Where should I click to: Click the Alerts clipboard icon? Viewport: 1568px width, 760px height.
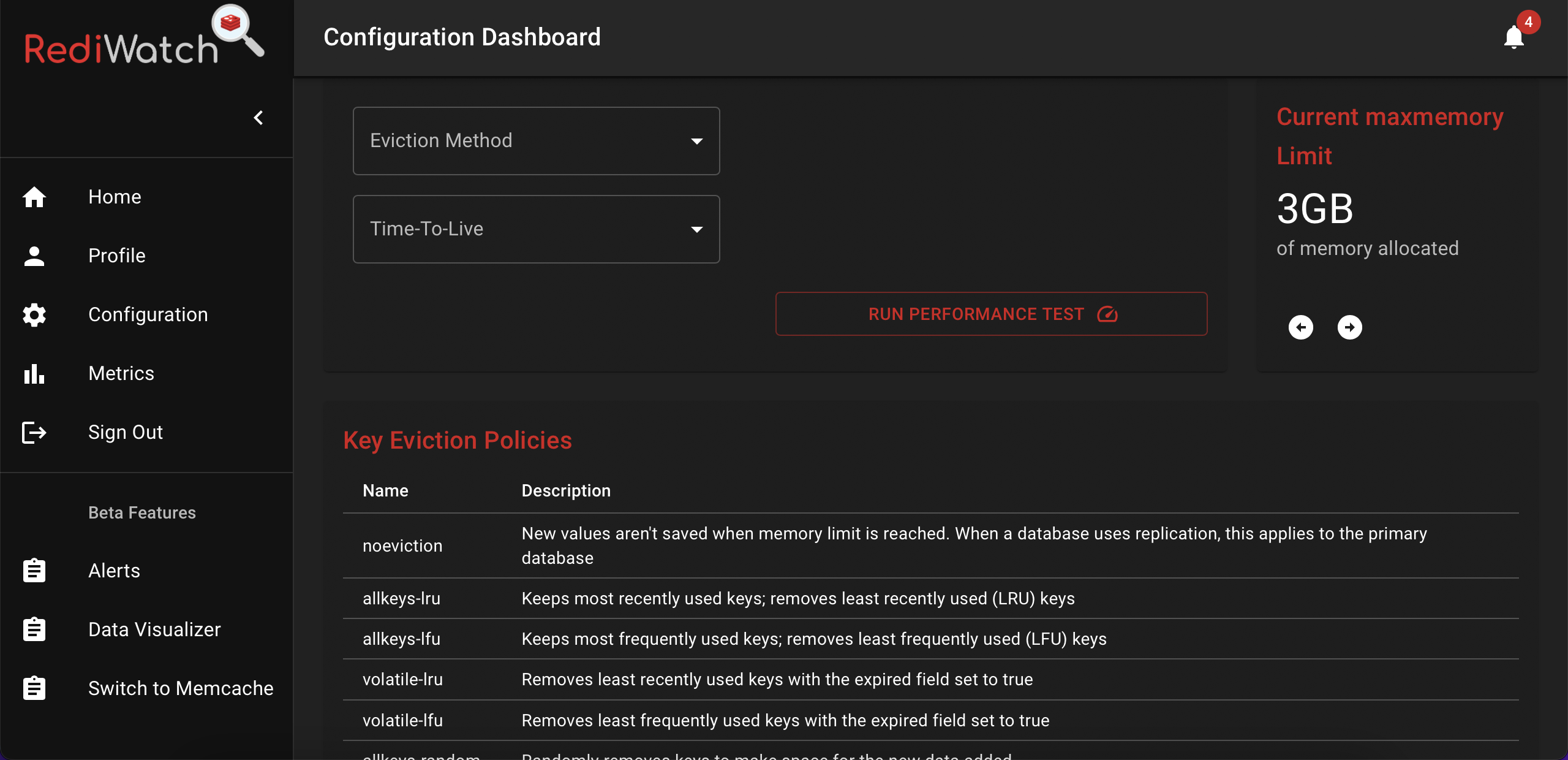click(x=34, y=570)
